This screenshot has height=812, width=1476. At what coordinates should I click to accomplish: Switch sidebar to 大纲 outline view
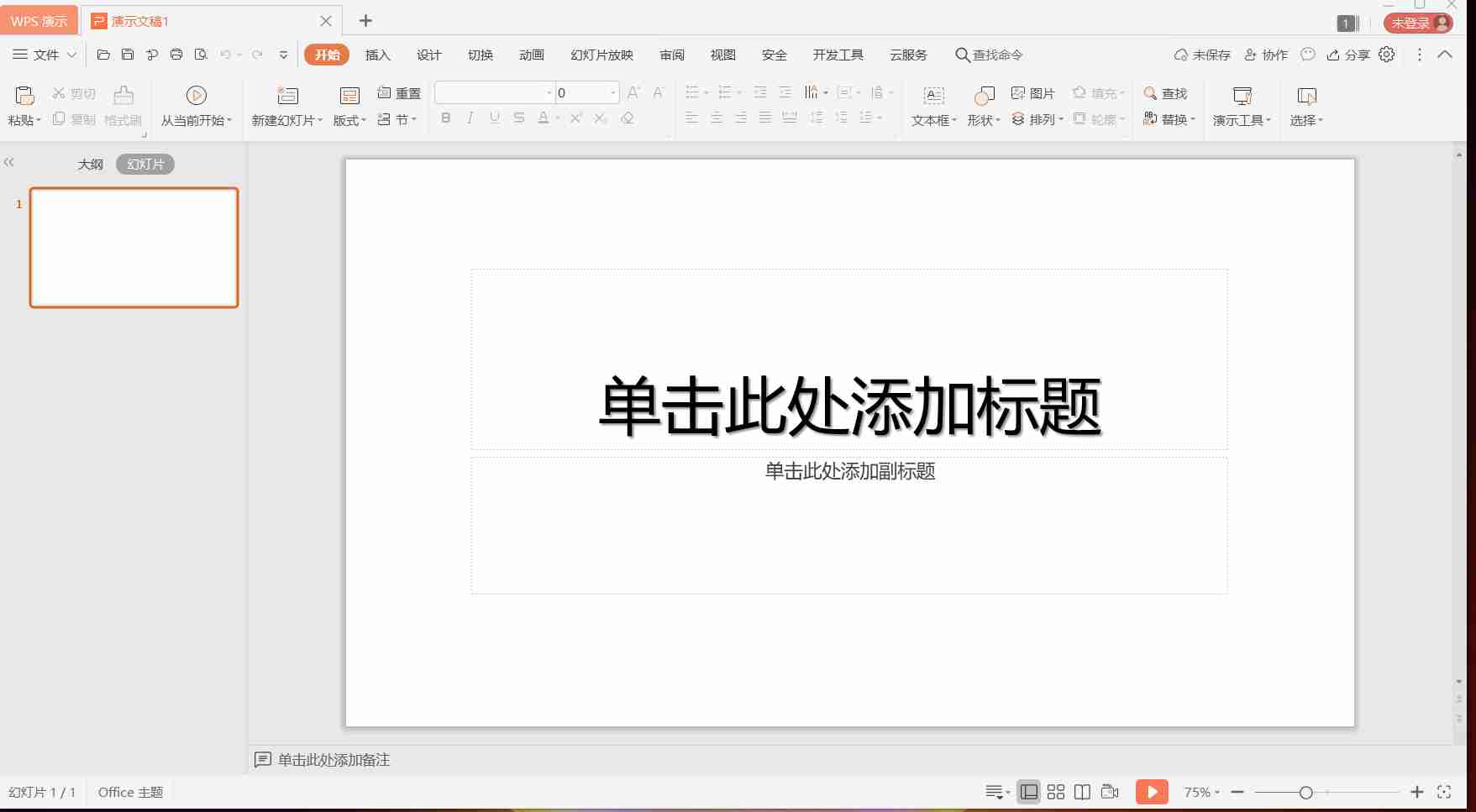click(x=90, y=165)
